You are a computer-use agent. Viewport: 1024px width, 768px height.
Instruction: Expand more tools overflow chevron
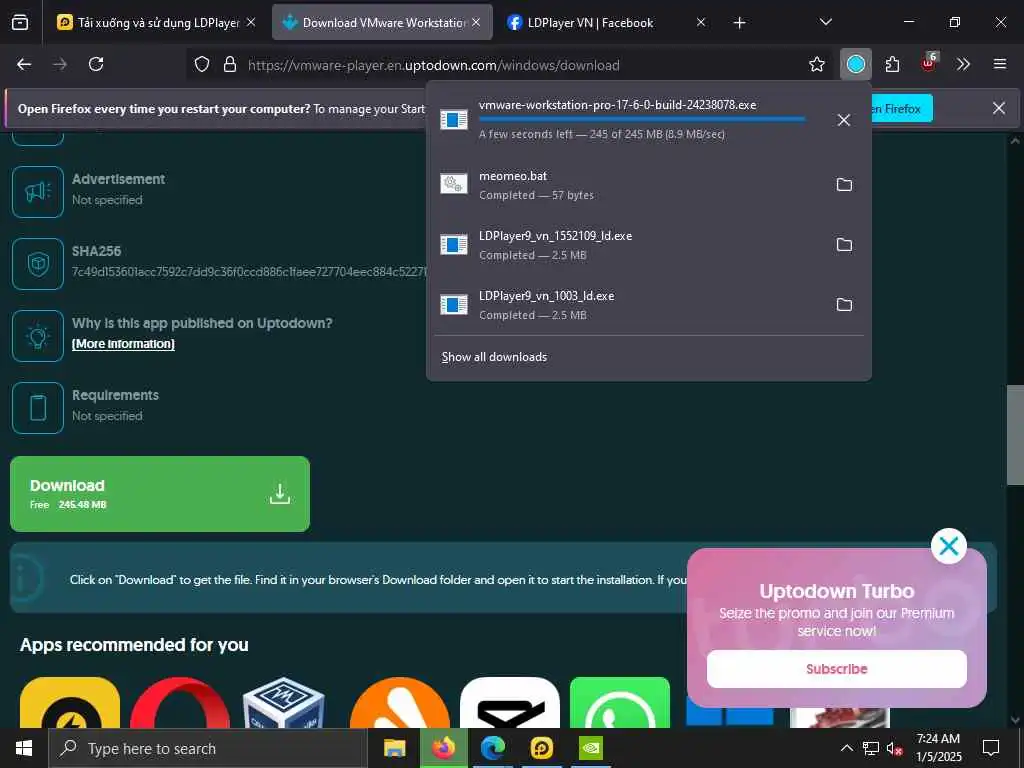(x=963, y=64)
